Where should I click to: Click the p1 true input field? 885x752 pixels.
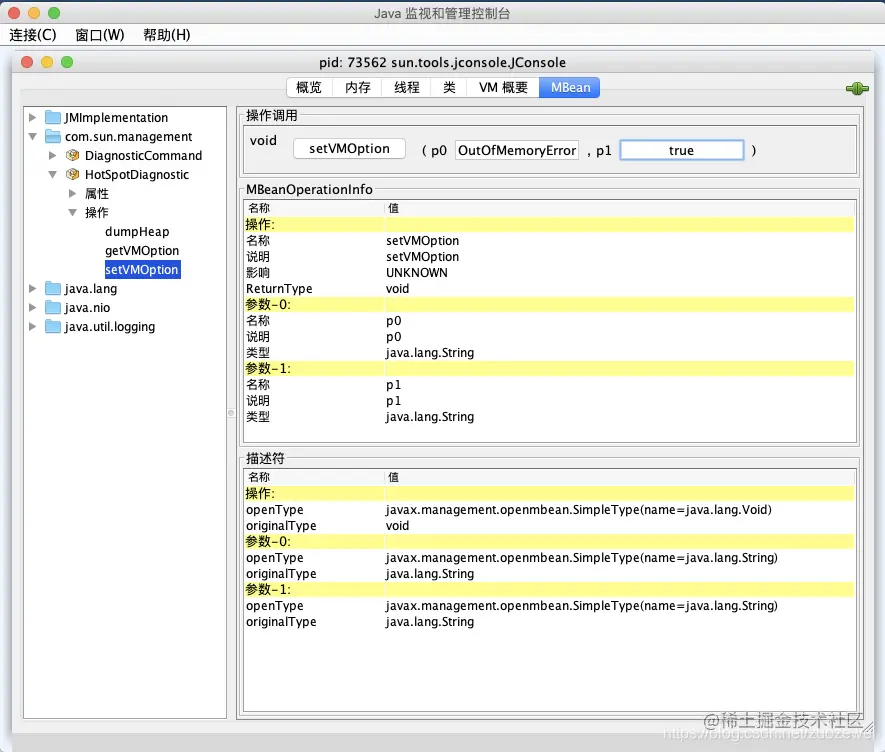(681, 150)
